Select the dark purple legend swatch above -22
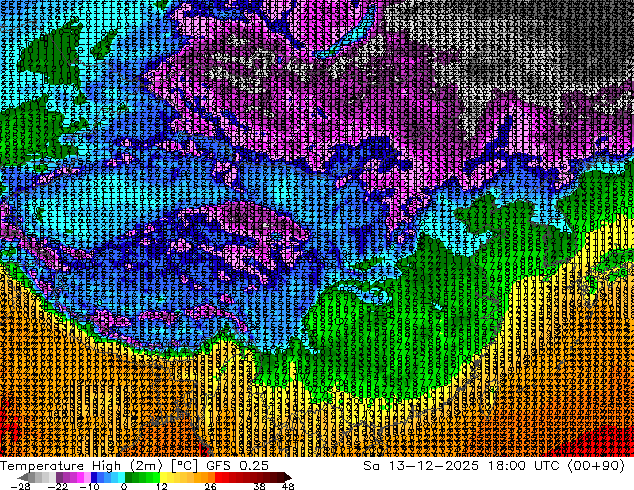The height and width of the screenshot is (490, 634). click(x=59, y=477)
